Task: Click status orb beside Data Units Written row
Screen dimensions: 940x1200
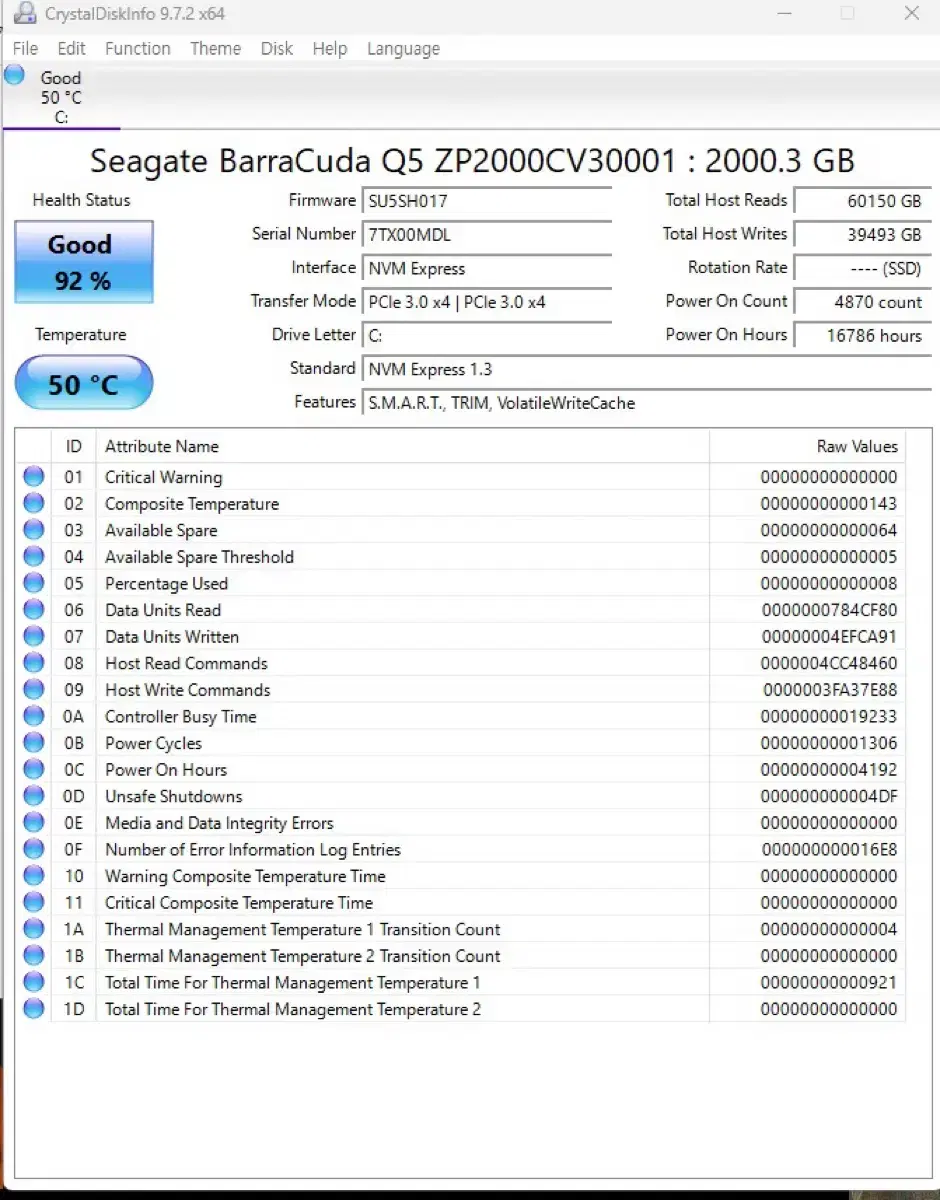Action: point(34,637)
